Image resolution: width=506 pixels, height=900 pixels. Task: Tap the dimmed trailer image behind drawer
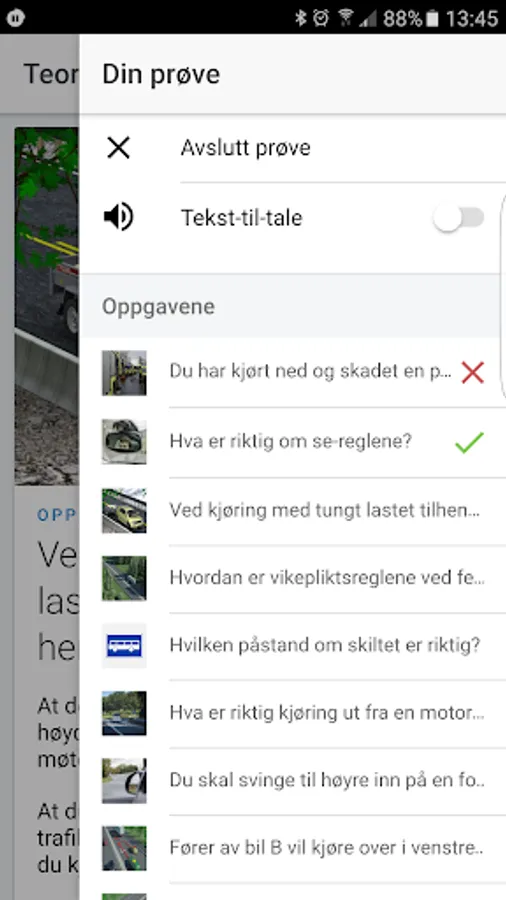47,306
